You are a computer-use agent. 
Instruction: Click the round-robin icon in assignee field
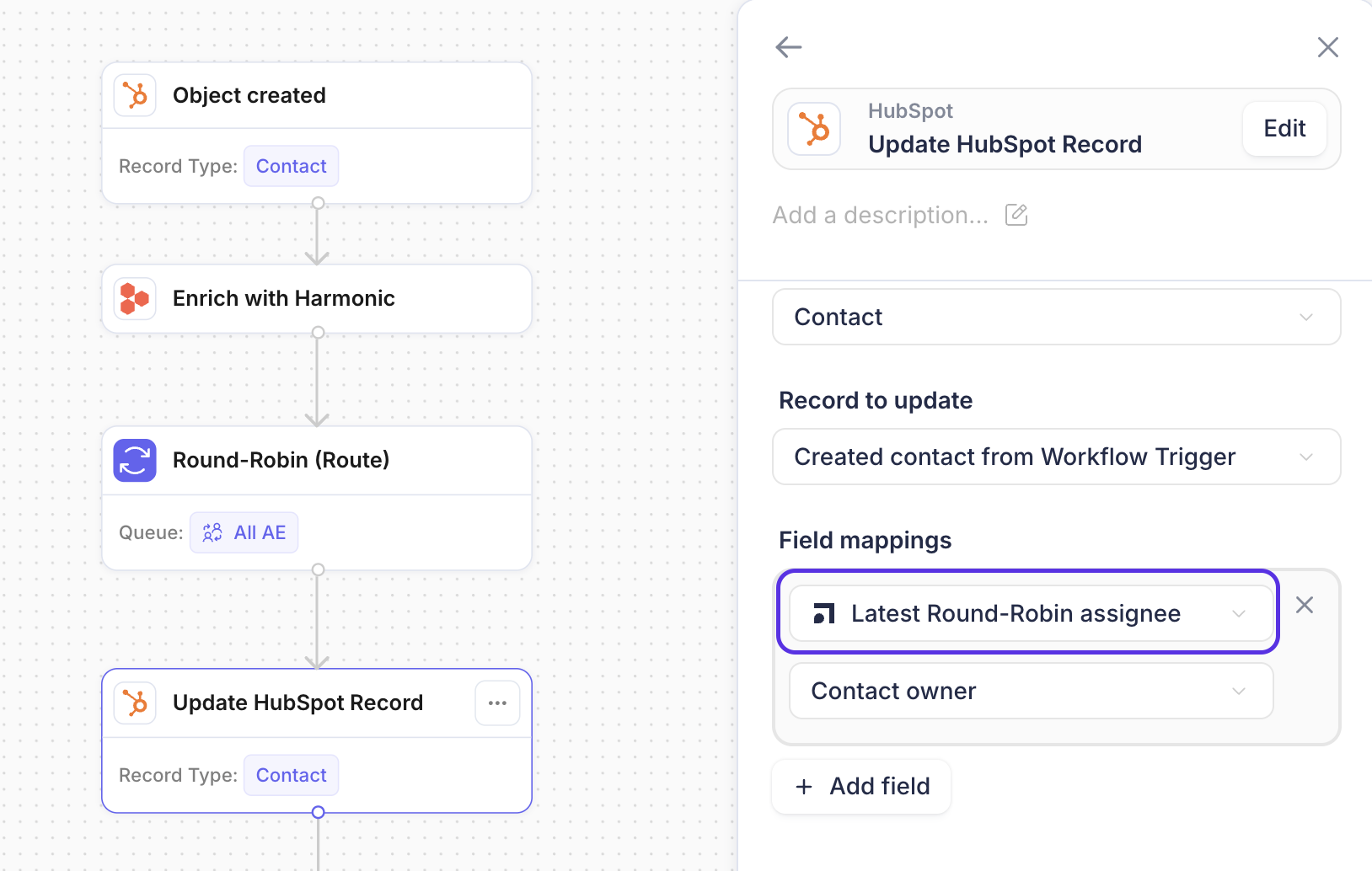click(x=823, y=613)
